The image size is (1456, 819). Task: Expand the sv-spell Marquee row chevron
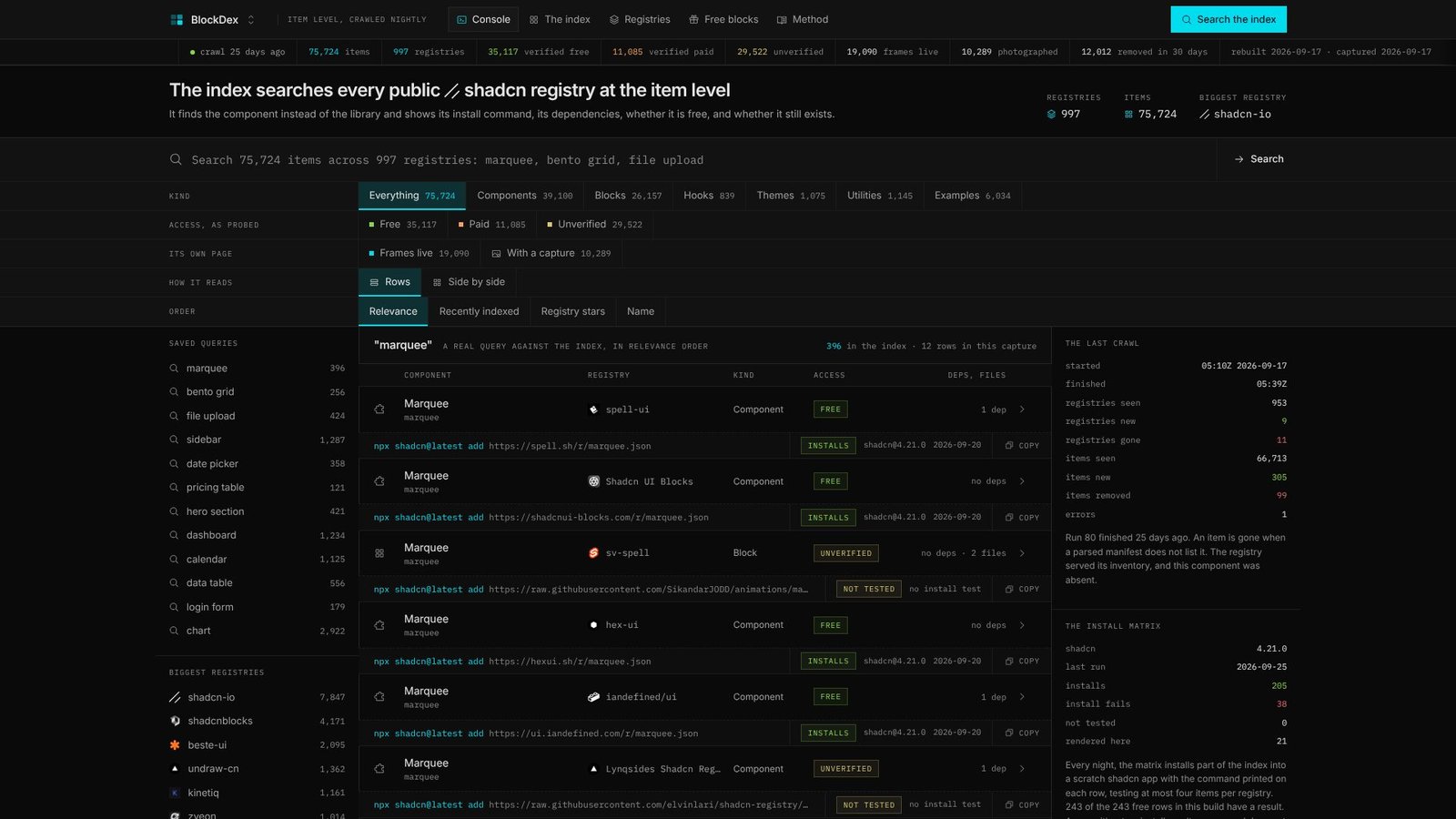point(1022,553)
